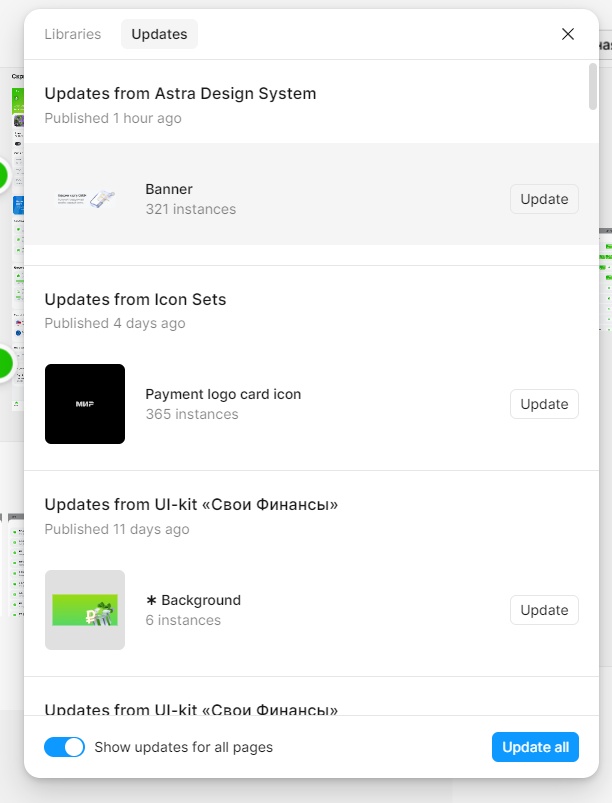Click the green Background thumbnail
This screenshot has height=803, width=612.
[x=85, y=610]
